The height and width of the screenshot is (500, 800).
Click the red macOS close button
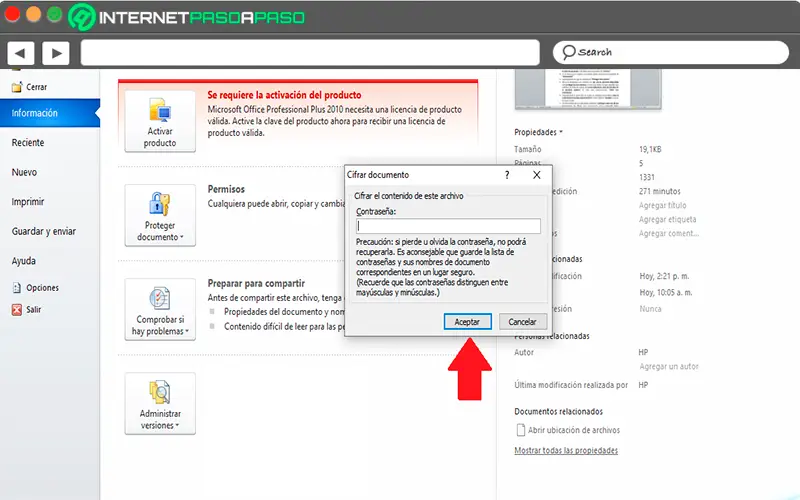pos(12,14)
